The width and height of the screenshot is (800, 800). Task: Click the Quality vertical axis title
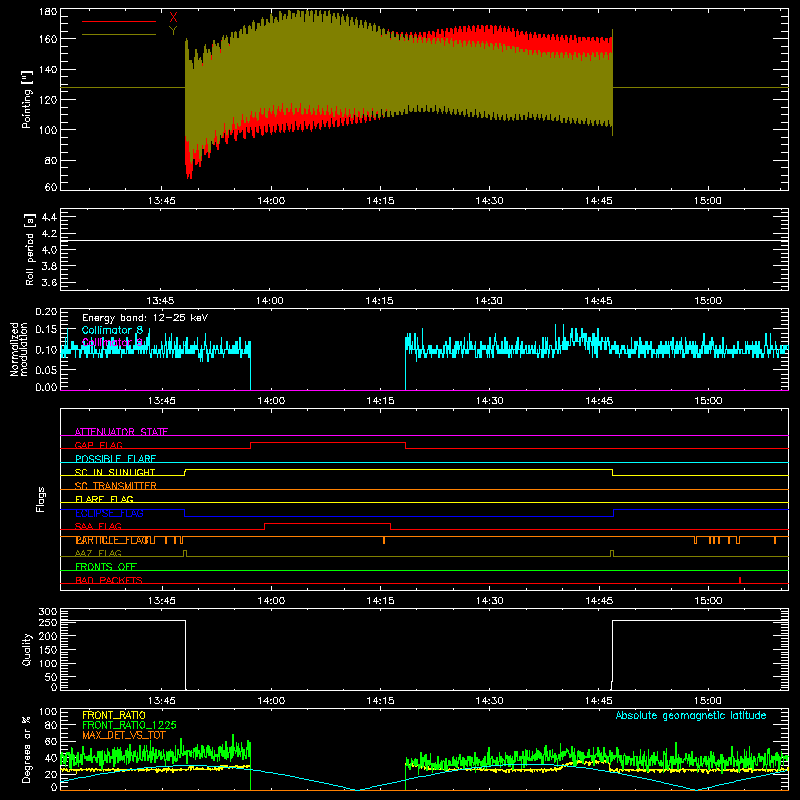(x=27, y=649)
